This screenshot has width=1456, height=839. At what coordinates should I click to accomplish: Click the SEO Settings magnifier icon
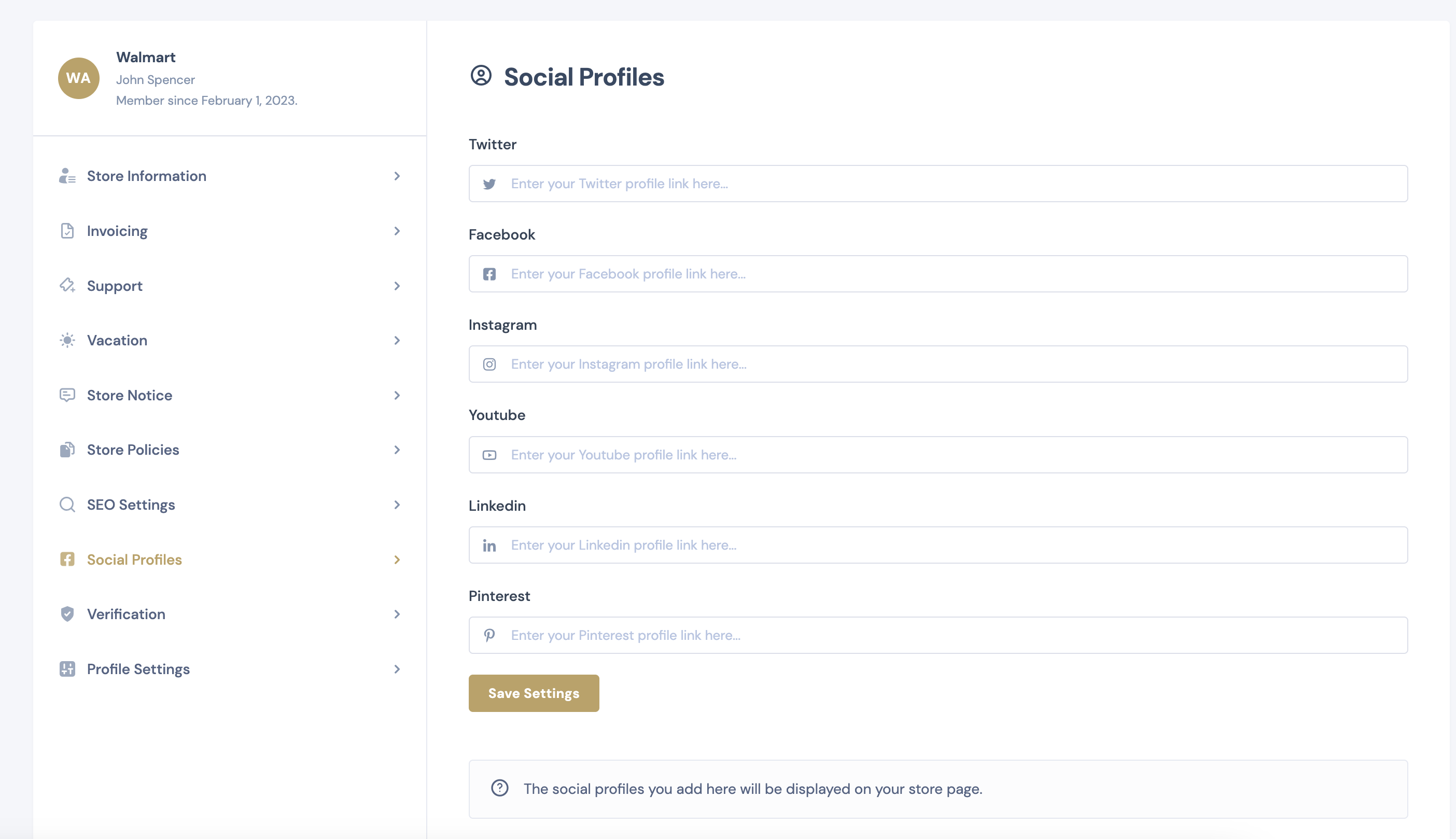[67, 505]
